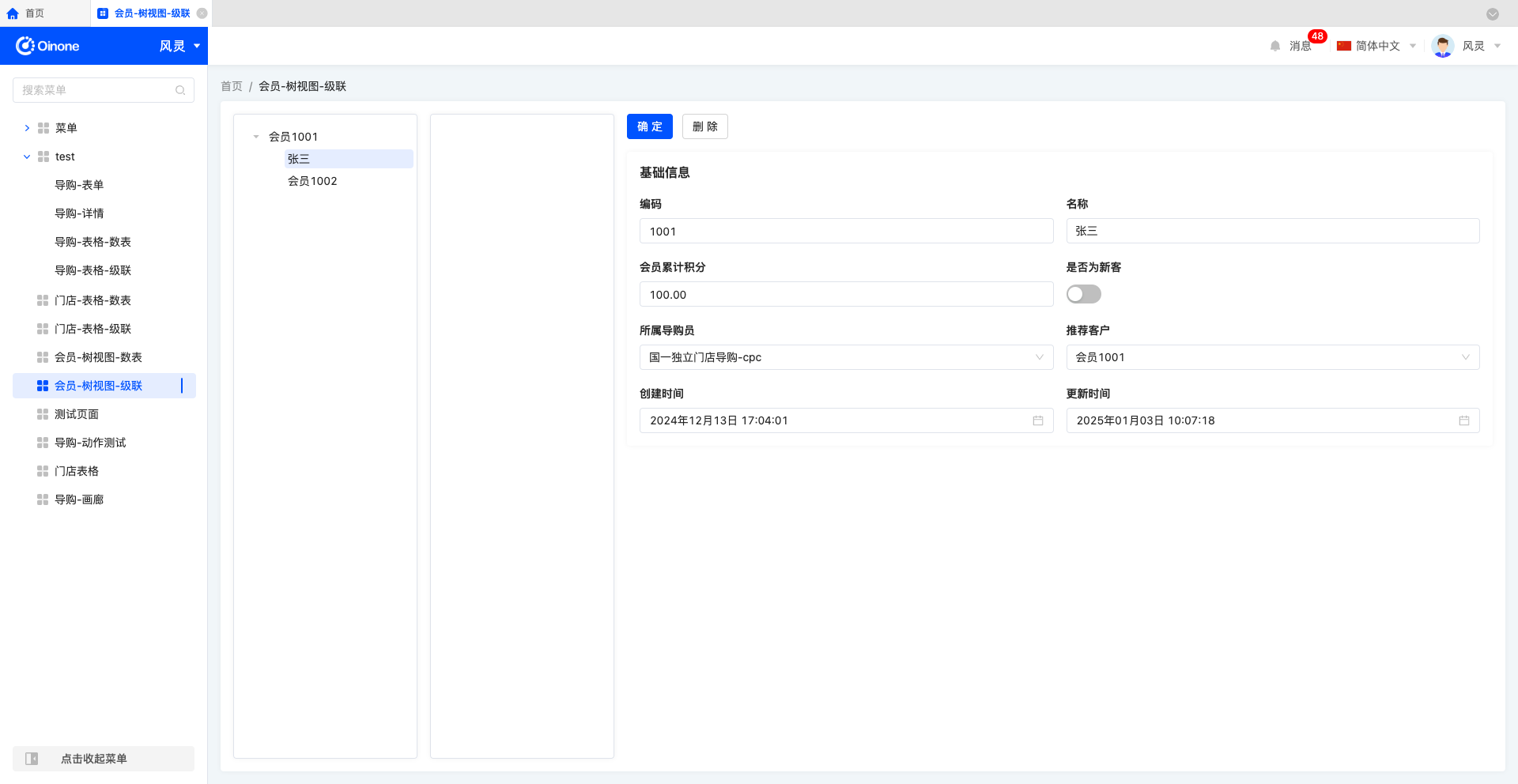Open the 推荐客户 dropdown
Image resolution: width=1518 pixels, height=784 pixels.
point(1272,357)
